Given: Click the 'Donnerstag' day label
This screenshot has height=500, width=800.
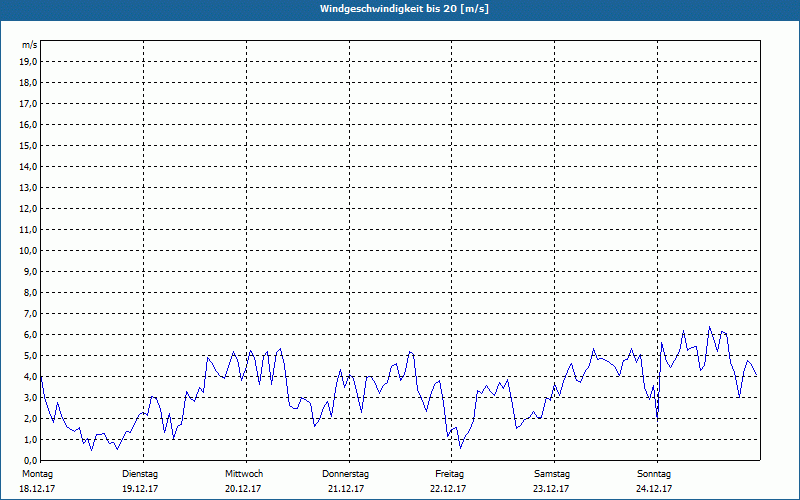Looking at the screenshot, I should tap(345, 474).
